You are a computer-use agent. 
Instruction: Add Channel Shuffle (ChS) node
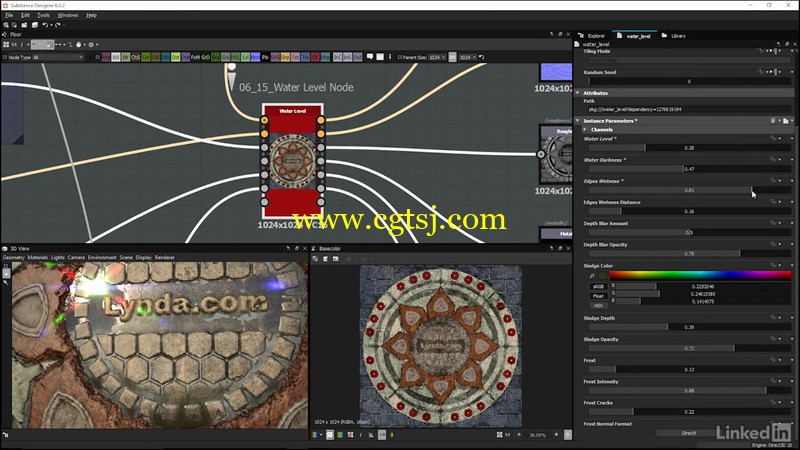pos(135,57)
